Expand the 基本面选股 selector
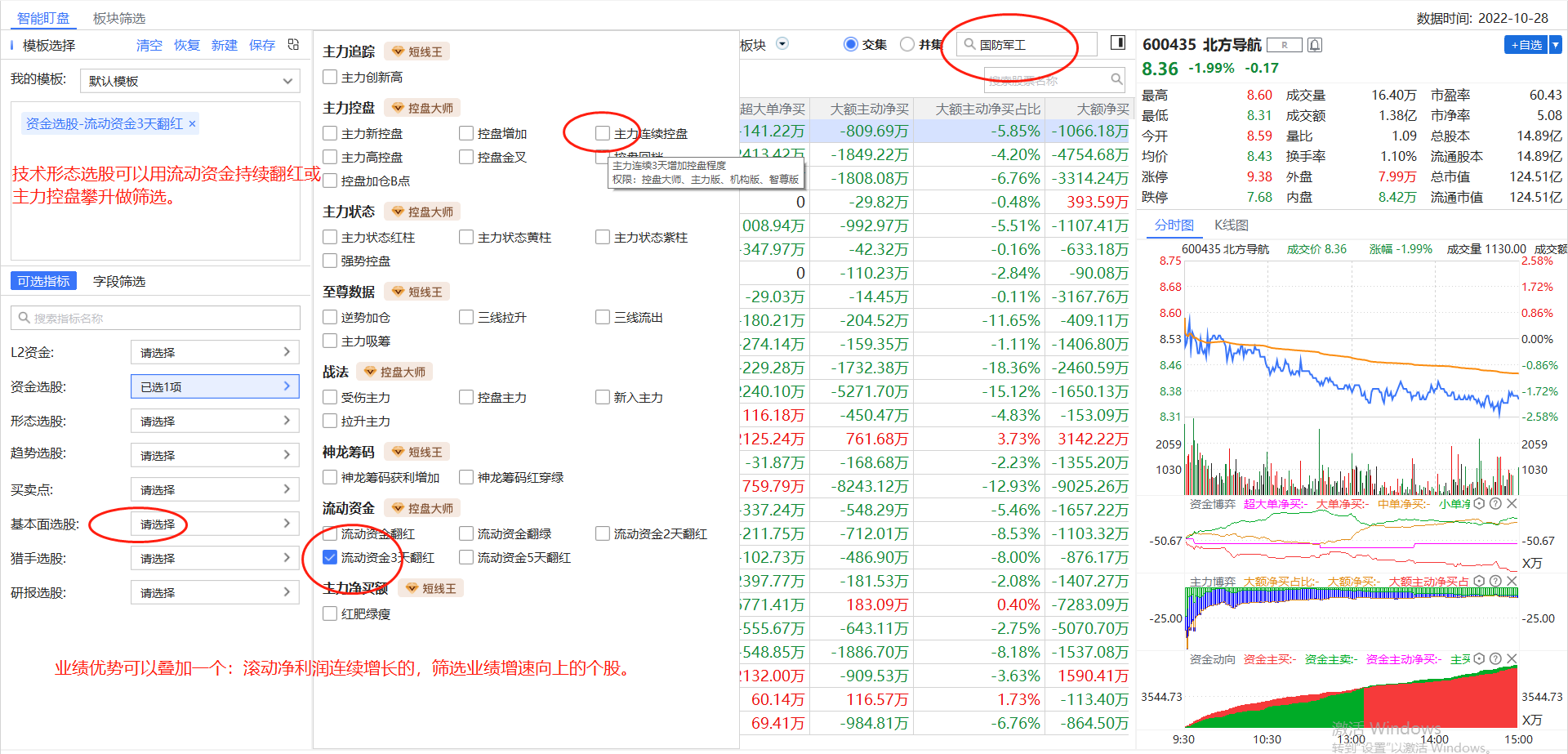 (215, 524)
